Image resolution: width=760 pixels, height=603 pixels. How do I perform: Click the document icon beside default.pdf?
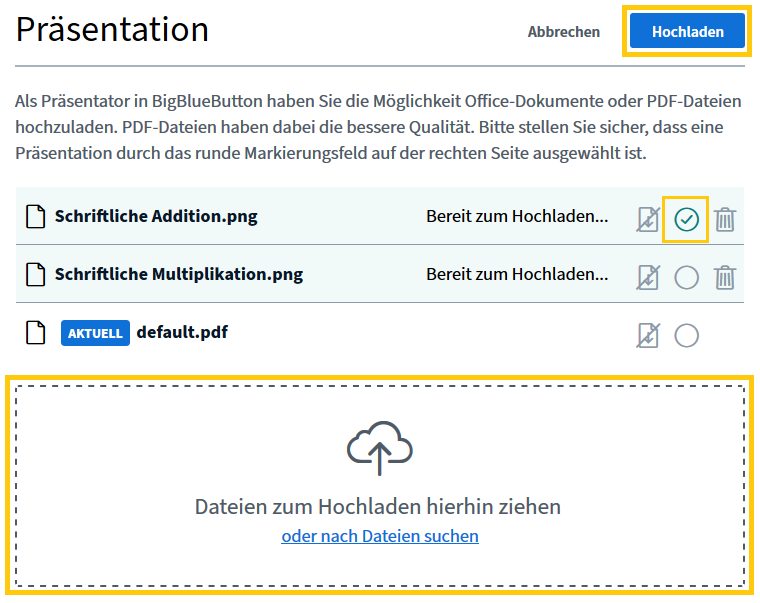35,333
